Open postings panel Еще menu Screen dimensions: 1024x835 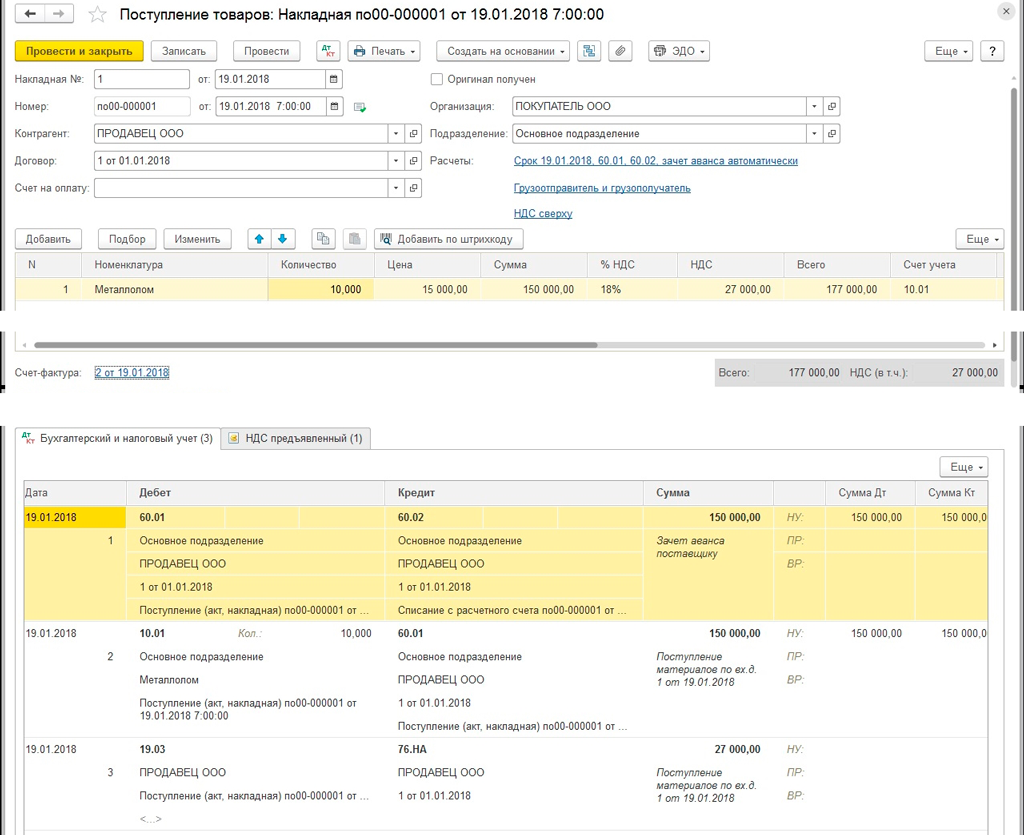click(x=964, y=467)
